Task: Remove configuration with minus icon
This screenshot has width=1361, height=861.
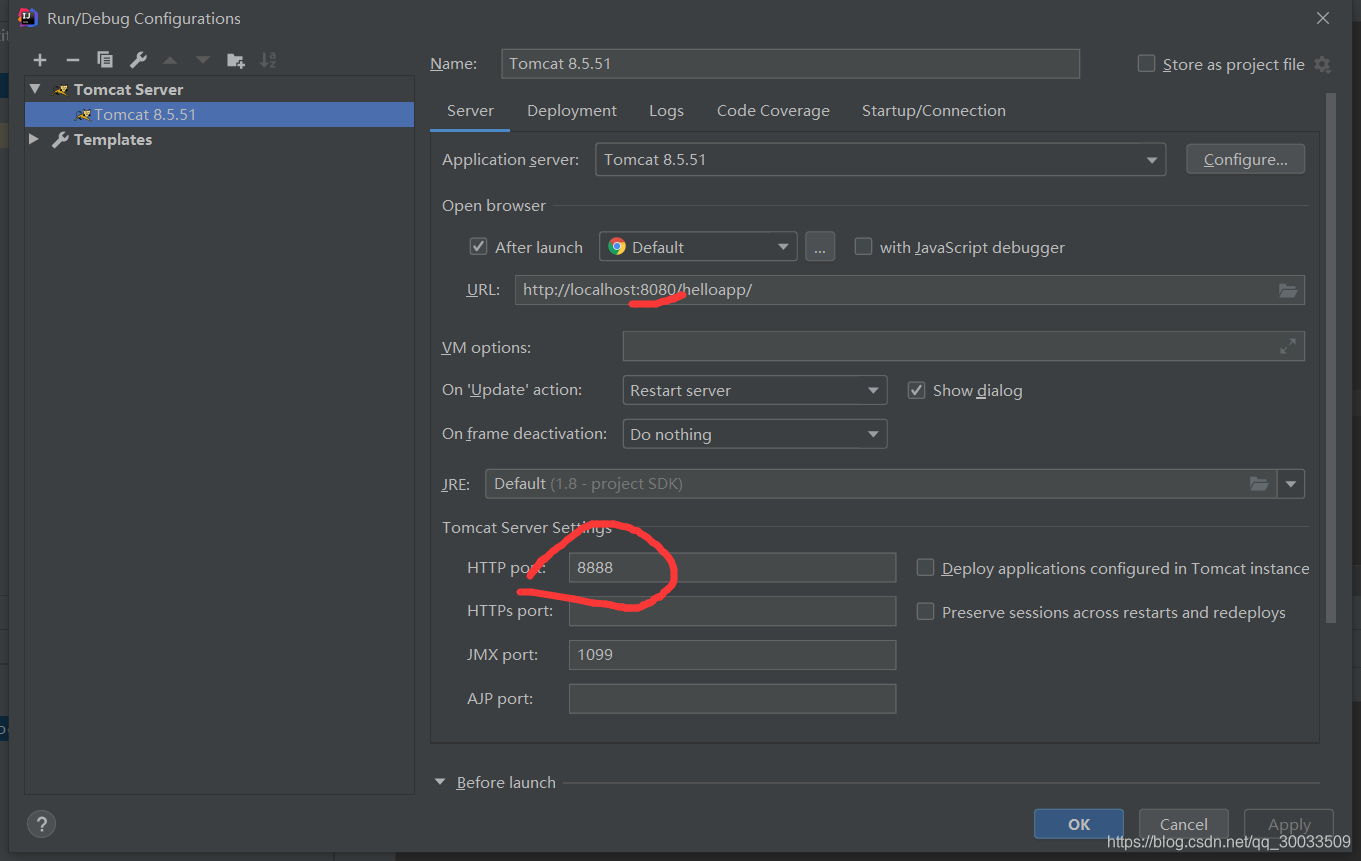Action: 72,60
